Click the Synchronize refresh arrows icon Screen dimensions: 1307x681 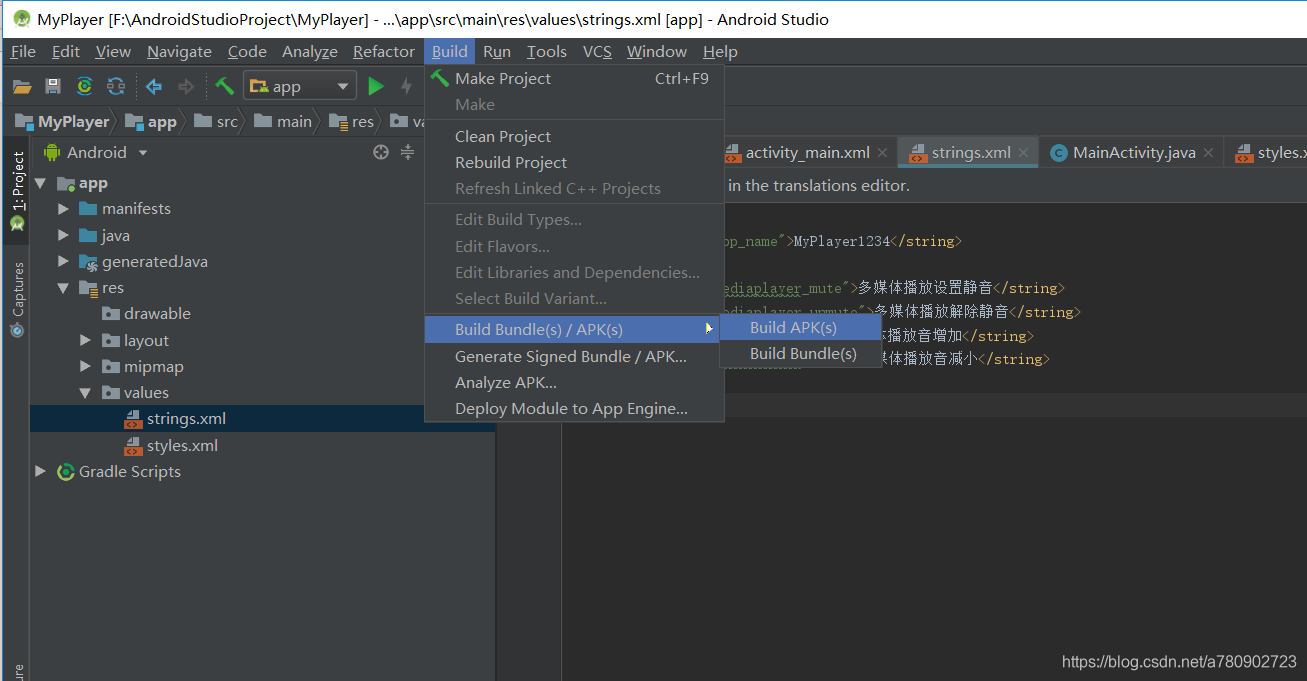point(116,87)
